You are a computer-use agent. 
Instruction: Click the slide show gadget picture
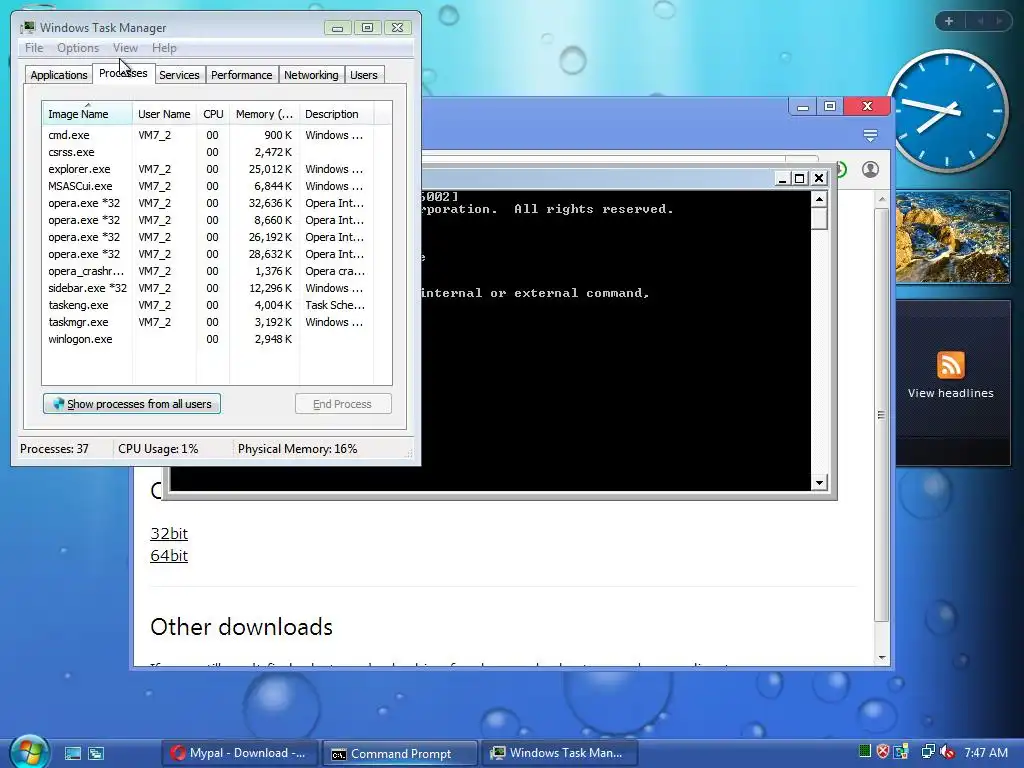[x=953, y=236]
